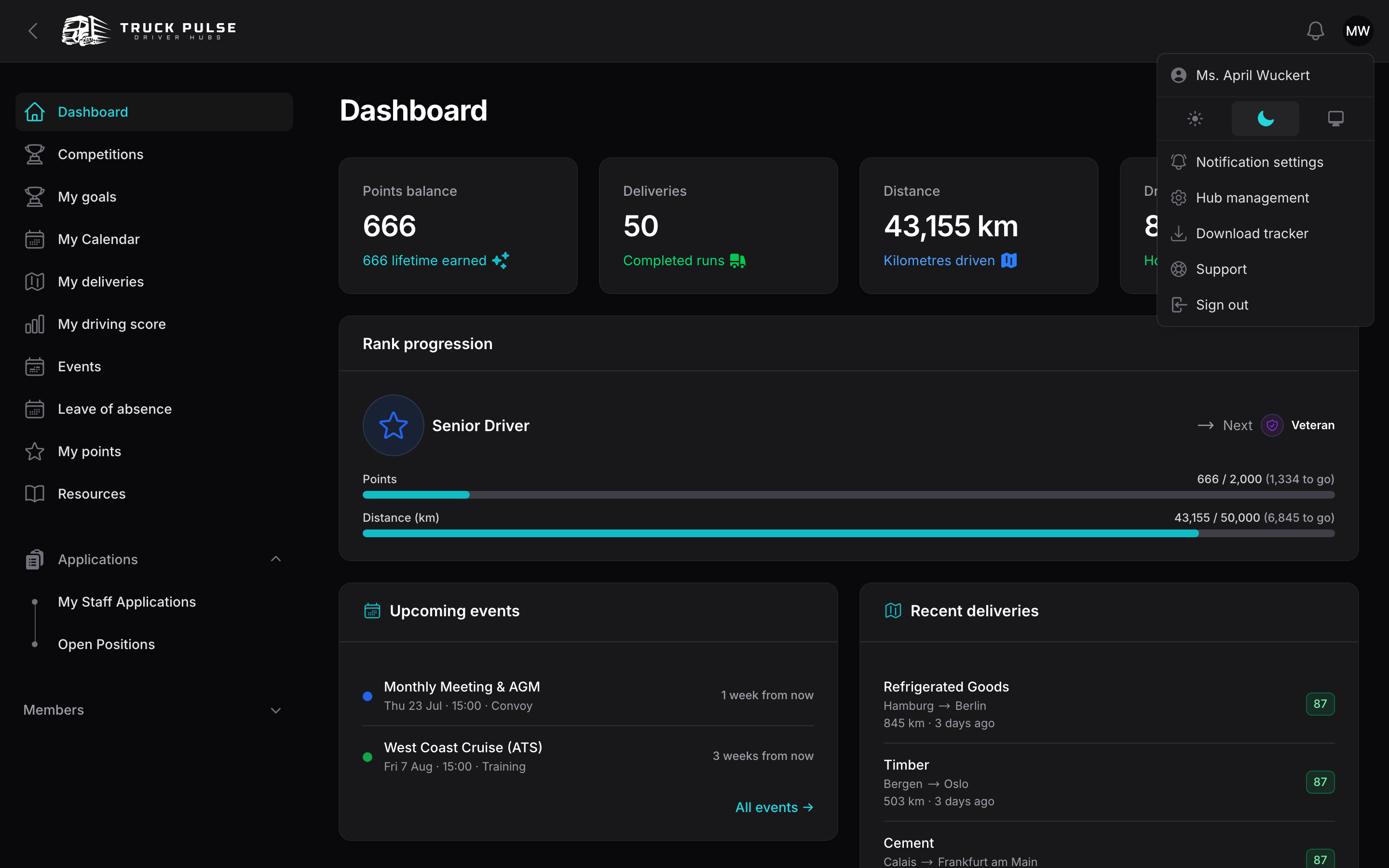Click the My driving score chart icon

34,325
